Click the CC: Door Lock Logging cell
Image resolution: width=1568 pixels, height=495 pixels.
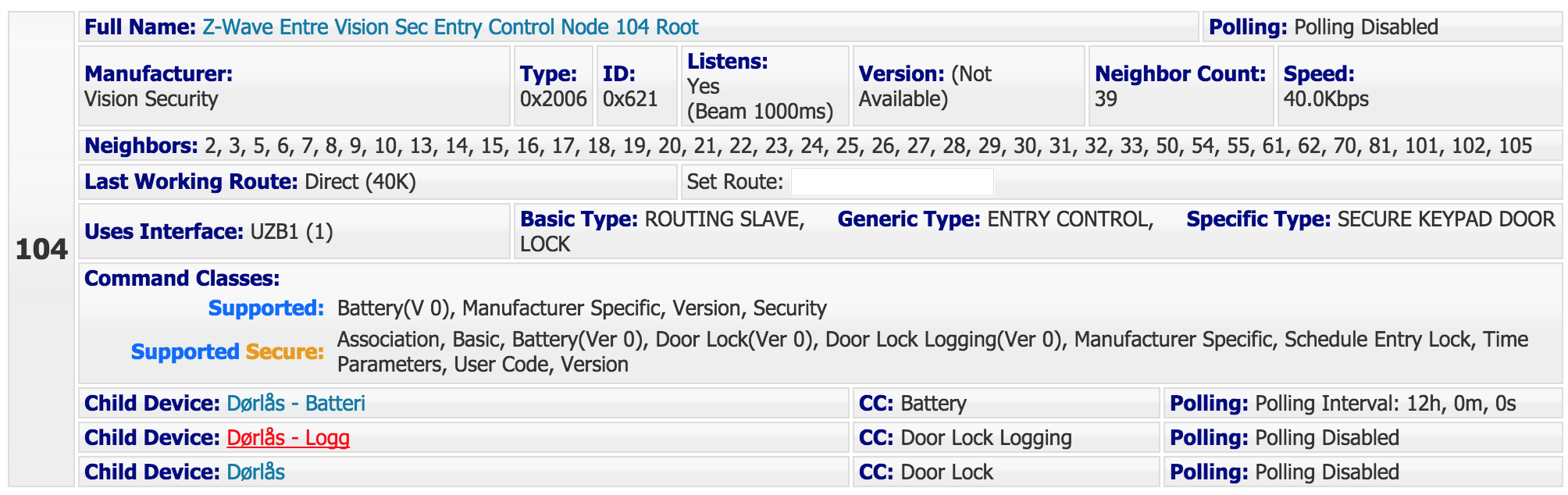click(1006, 438)
